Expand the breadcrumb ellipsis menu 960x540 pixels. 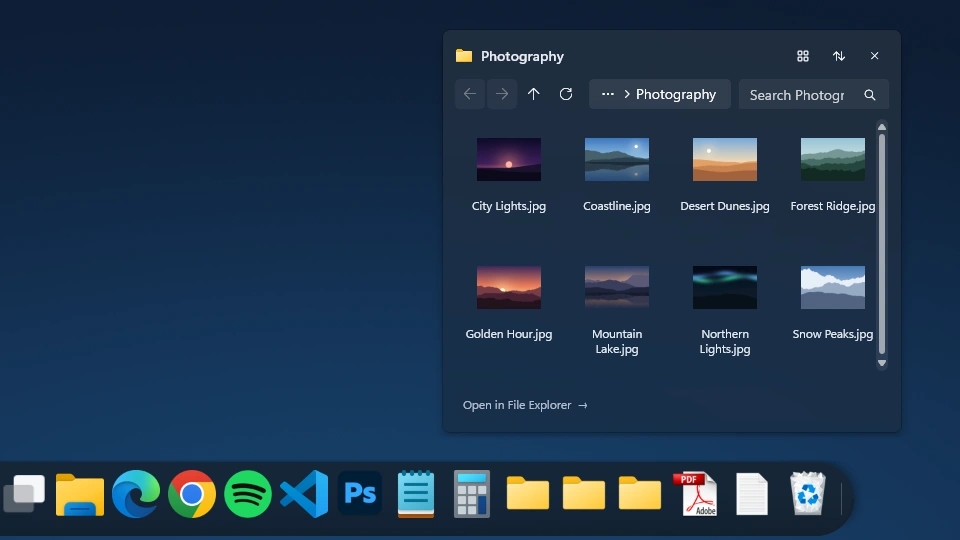tap(607, 94)
